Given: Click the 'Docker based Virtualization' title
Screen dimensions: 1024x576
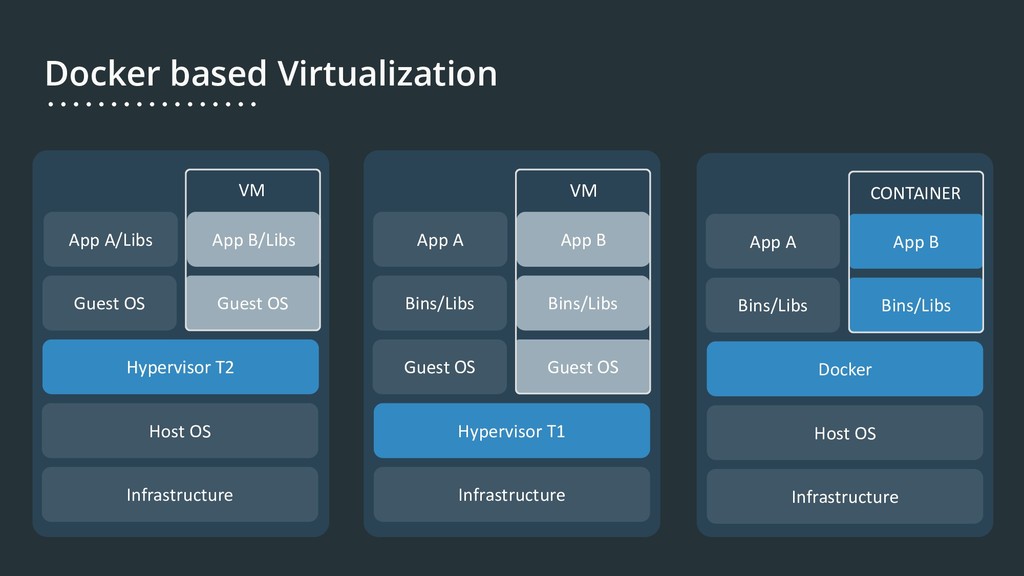Looking at the screenshot, I should (271, 73).
